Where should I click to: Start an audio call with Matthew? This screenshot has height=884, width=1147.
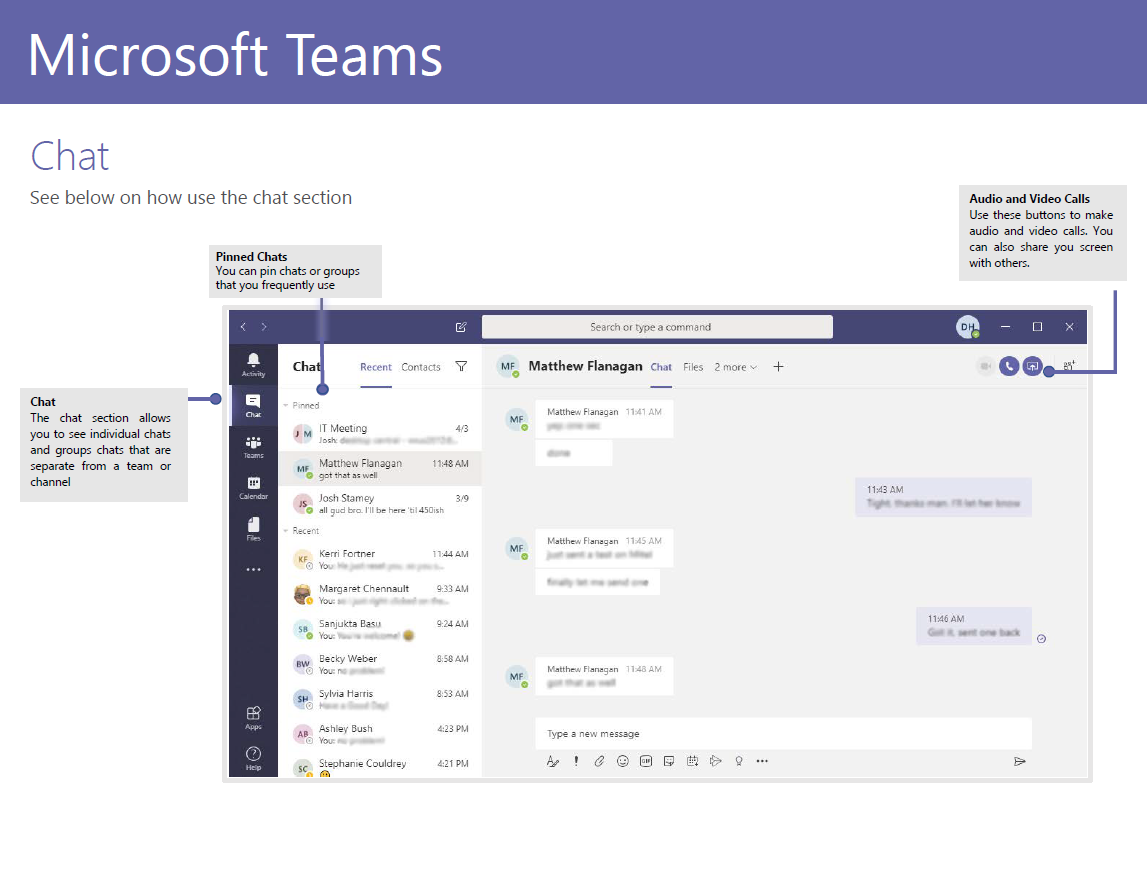tap(1009, 366)
